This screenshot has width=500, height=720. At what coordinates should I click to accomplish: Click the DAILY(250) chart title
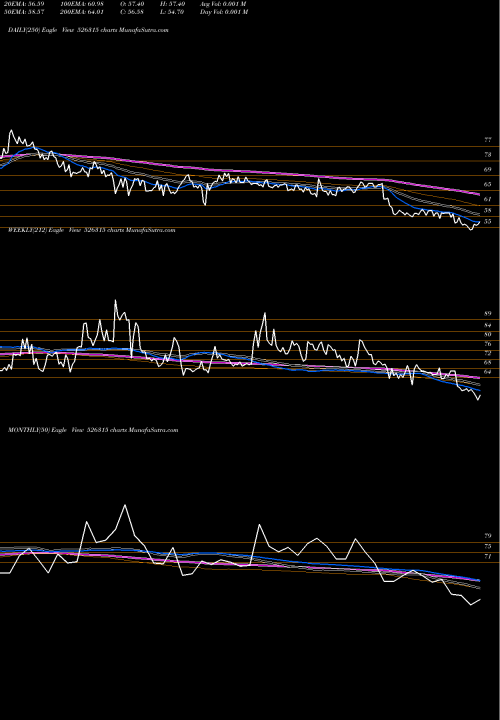coord(88,30)
